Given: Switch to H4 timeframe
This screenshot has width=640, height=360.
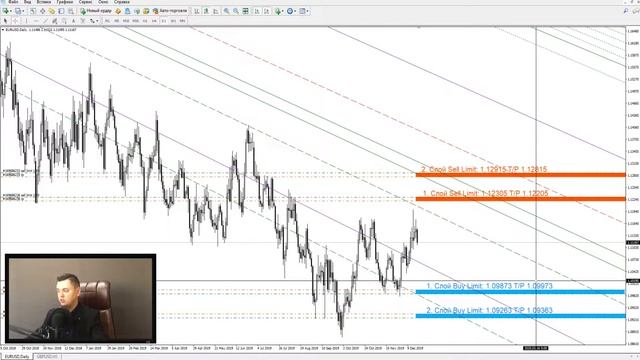Looking at the screenshot, I should coord(154,20).
